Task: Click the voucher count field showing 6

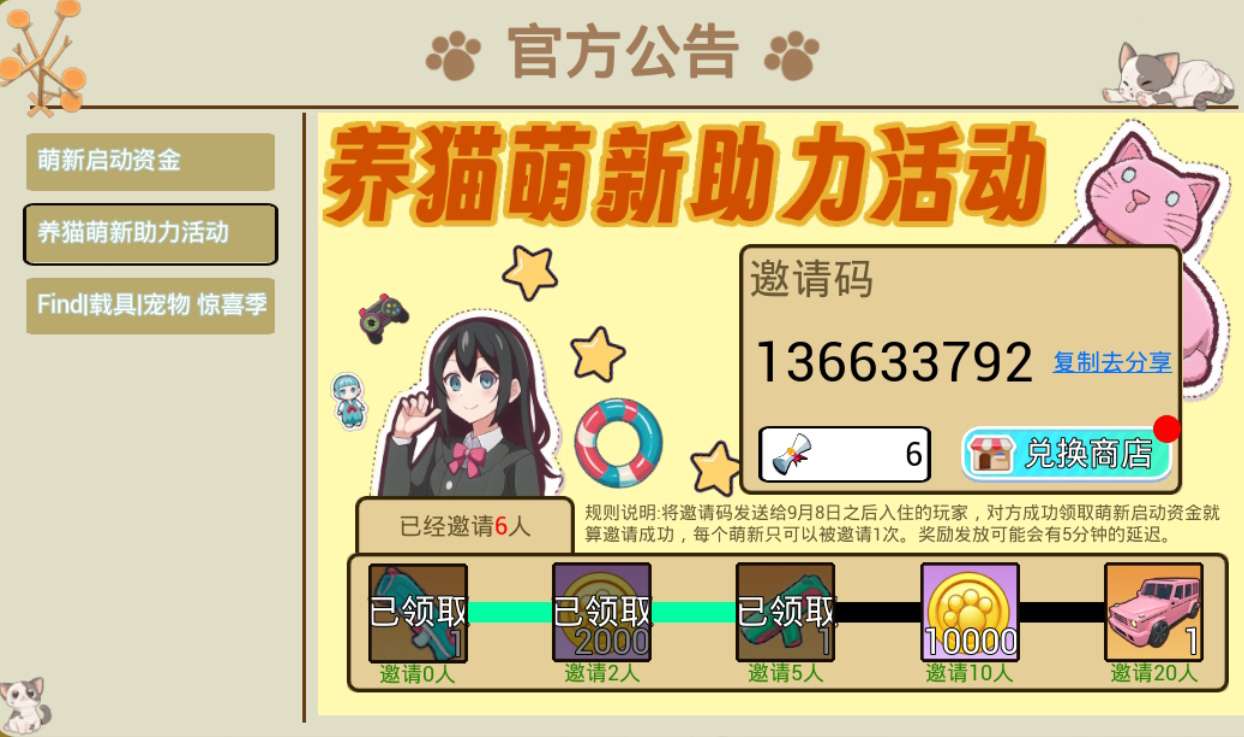Action: click(x=845, y=455)
